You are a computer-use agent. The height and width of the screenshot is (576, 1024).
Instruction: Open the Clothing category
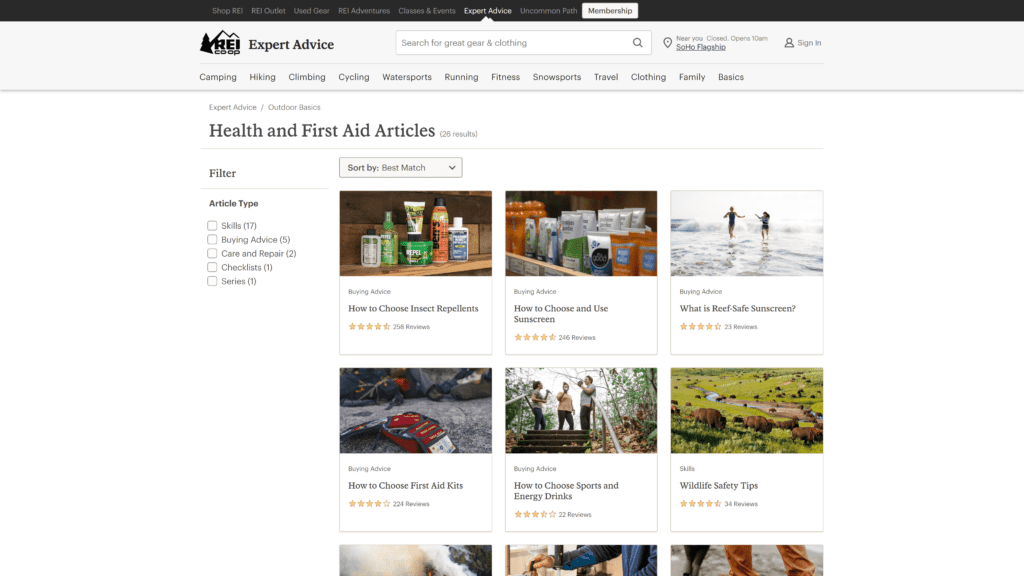[648, 77]
